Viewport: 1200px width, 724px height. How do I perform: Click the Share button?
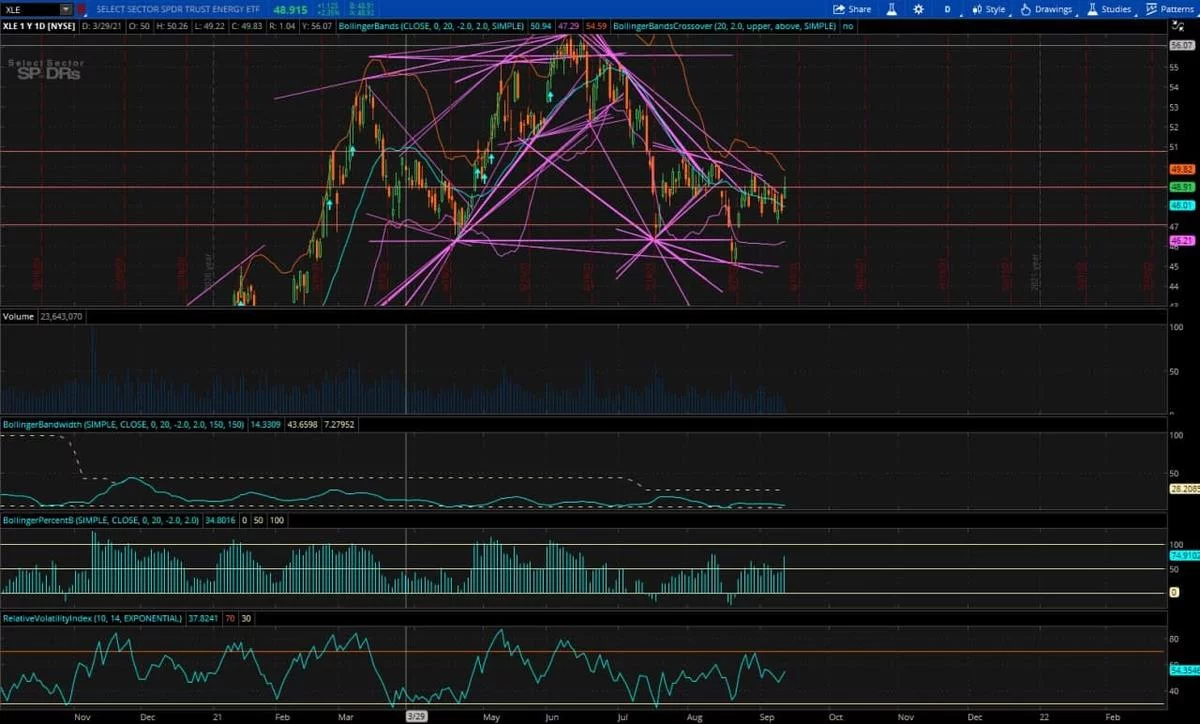[853, 9]
